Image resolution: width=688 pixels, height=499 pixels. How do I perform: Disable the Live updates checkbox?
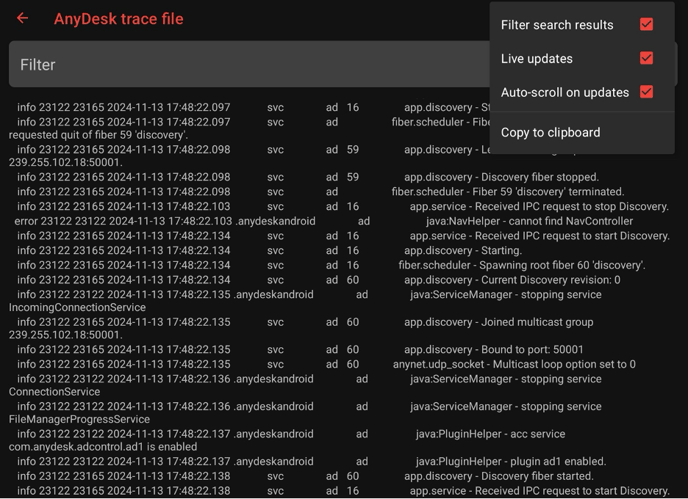click(x=646, y=58)
